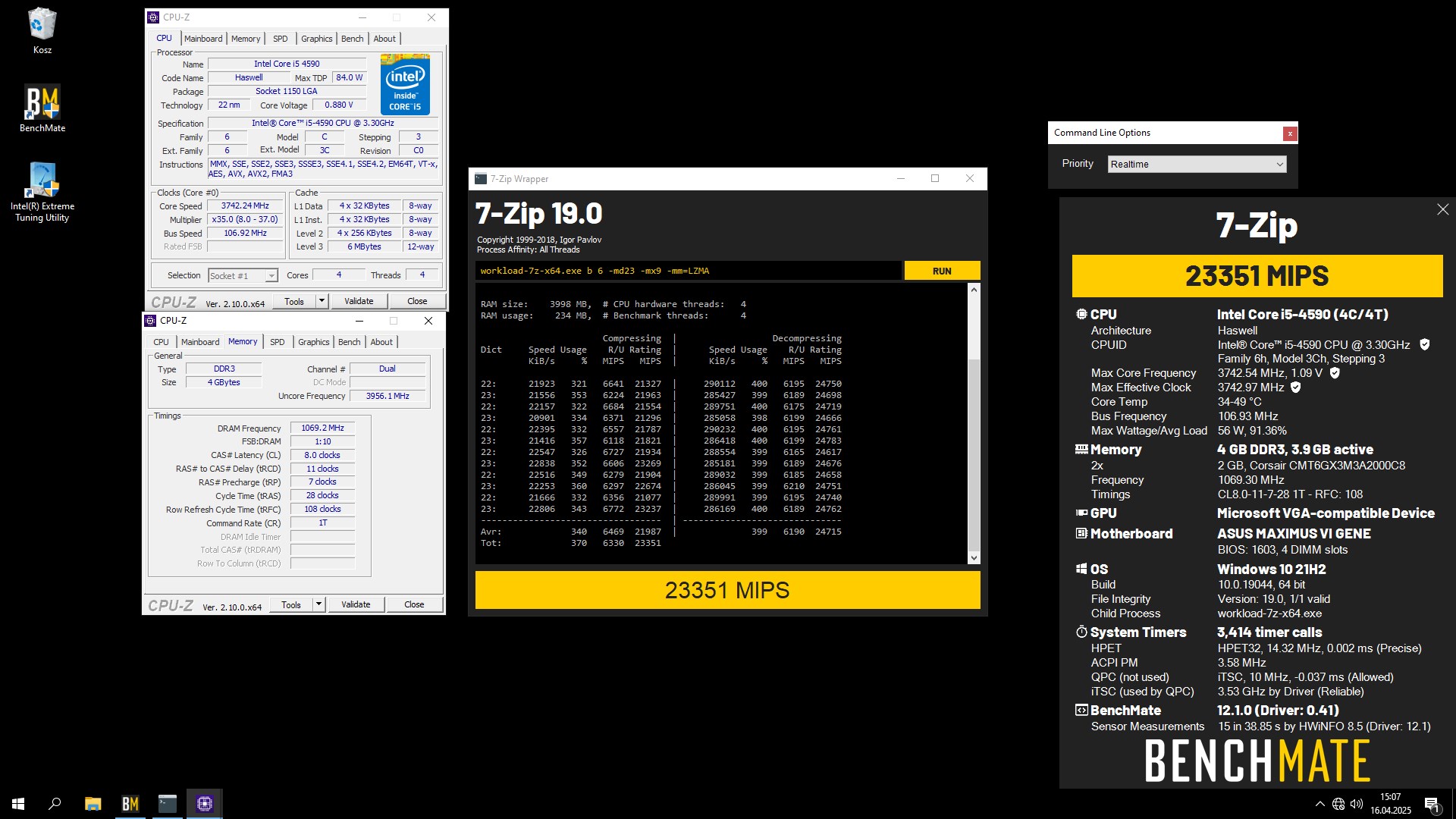Open Graphics tab in upper CPU-Z
The height and width of the screenshot is (819, 1456).
(316, 39)
